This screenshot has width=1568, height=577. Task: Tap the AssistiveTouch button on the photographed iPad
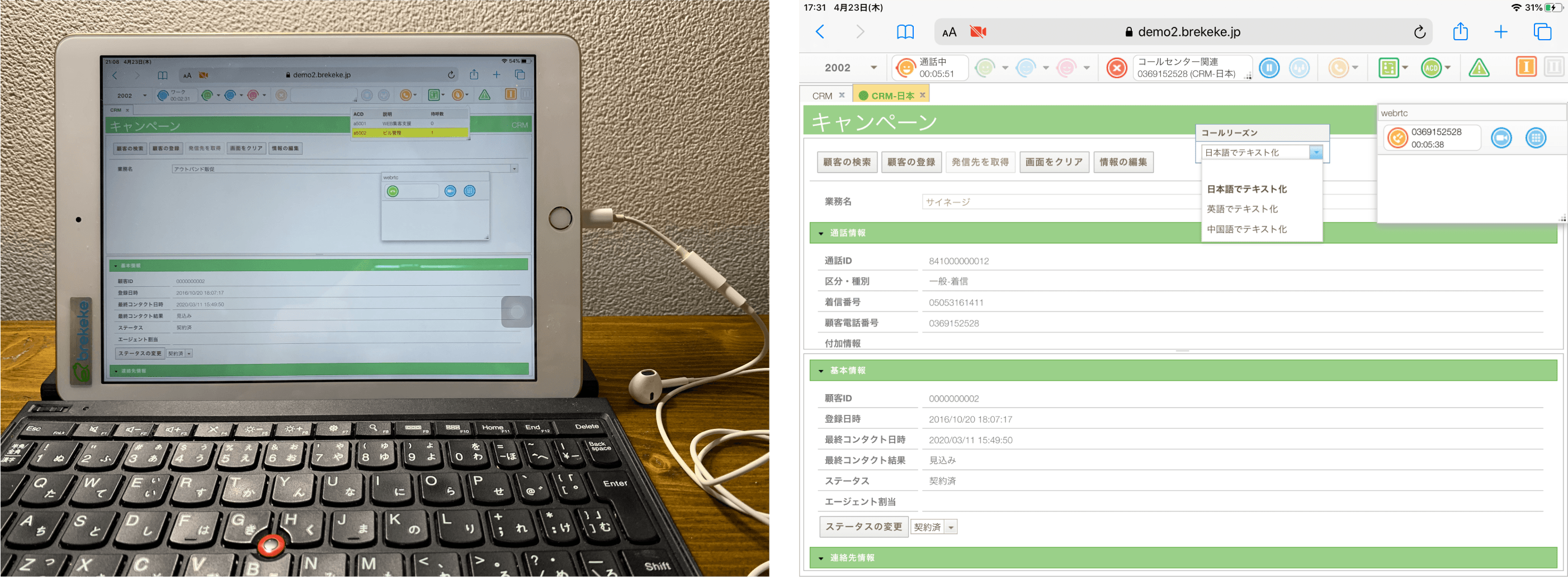coord(516,311)
